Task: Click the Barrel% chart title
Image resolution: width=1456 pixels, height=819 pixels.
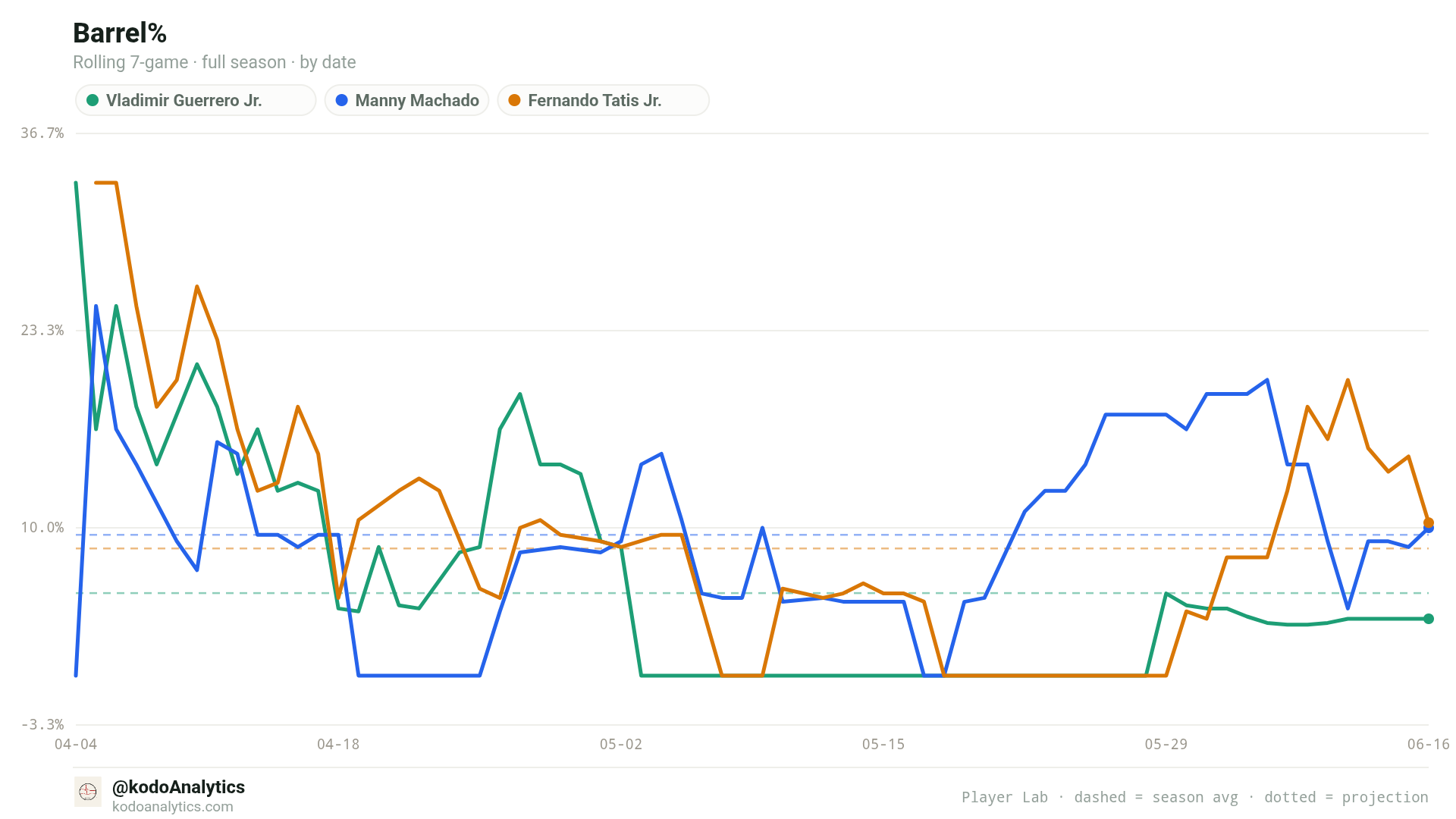Action: 120,33
